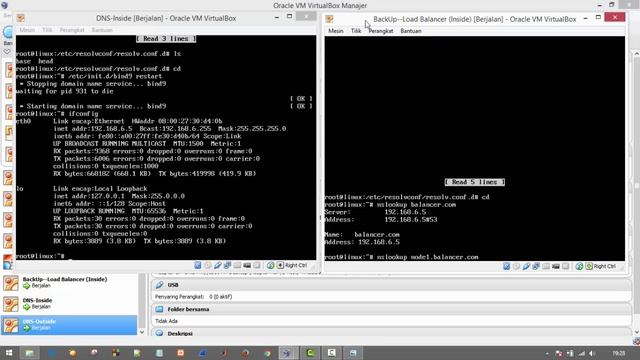This screenshot has width=640, height=360.
Task: Select BackUp--Load Balancer (Inside) in VM list
Action: pyautogui.click(x=69, y=282)
